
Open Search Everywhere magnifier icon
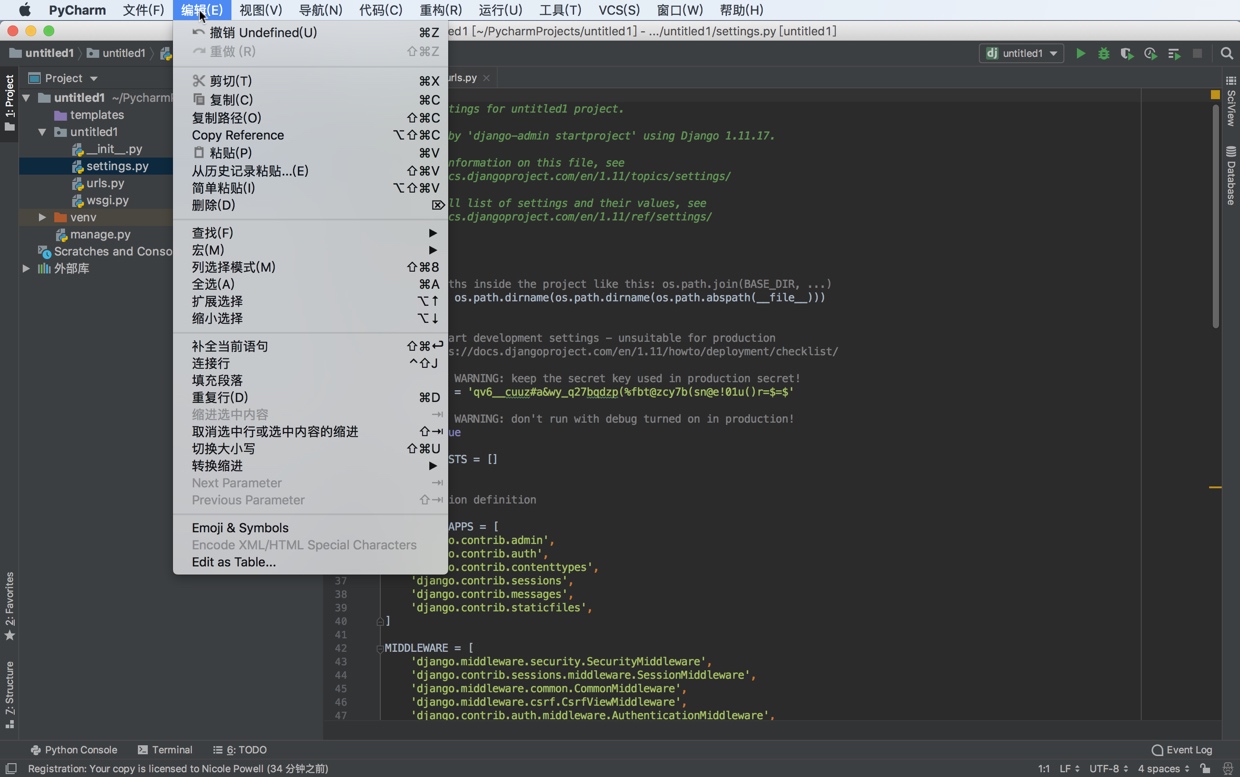[x=1227, y=53]
